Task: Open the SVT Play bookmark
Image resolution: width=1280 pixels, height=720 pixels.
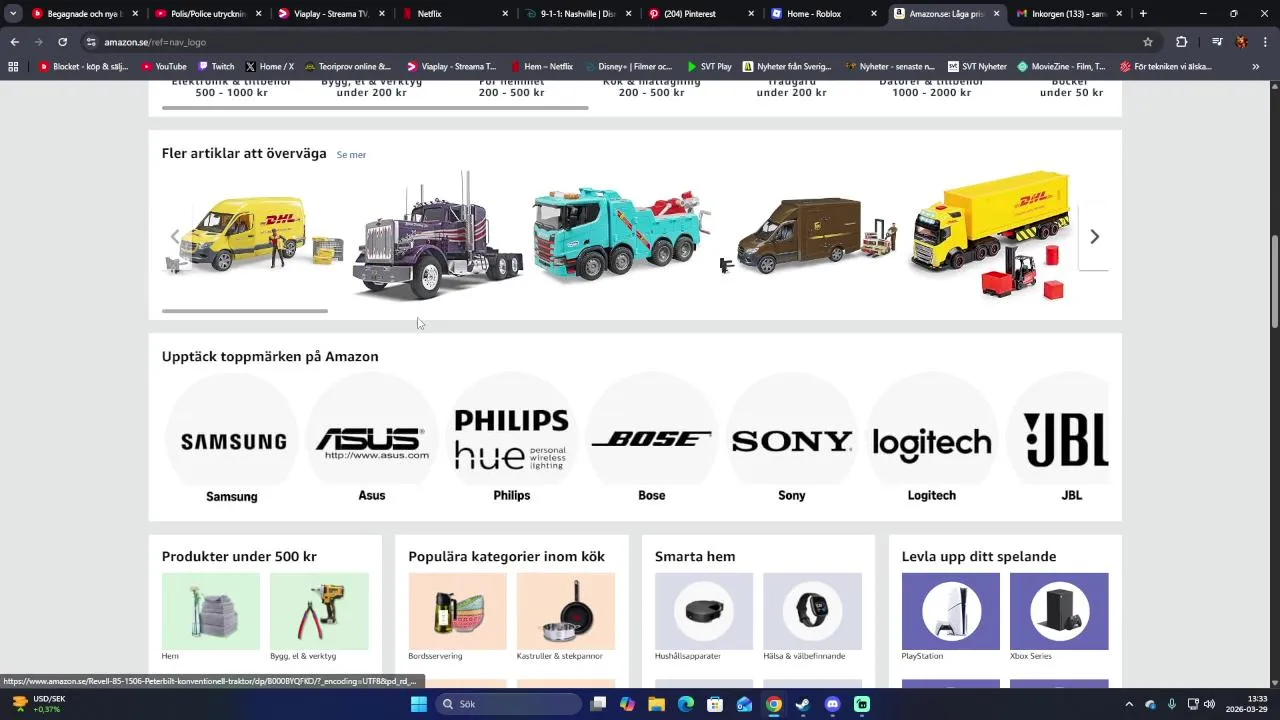Action: (709, 67)
